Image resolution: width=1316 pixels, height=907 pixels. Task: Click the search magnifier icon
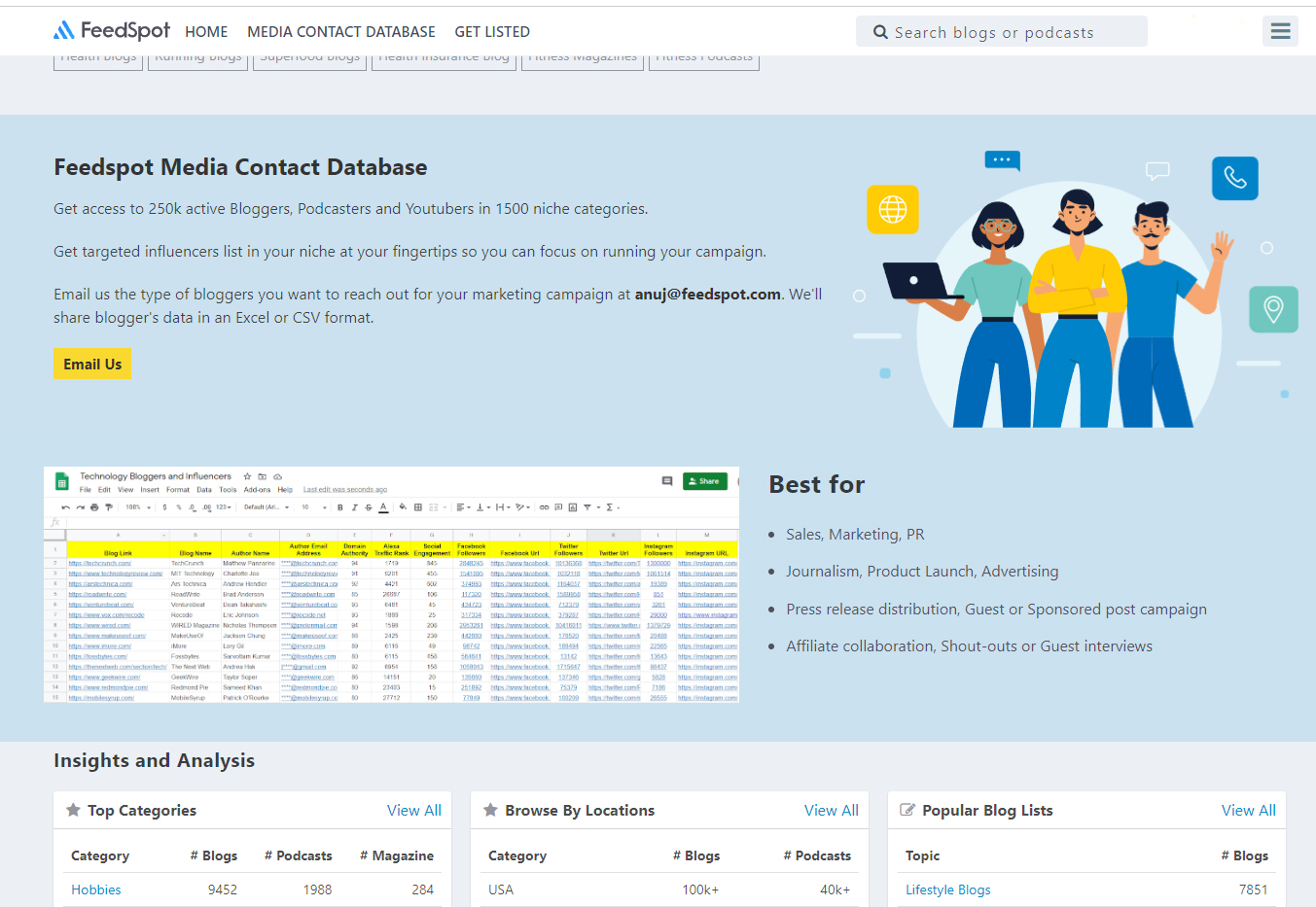[880, 32]
